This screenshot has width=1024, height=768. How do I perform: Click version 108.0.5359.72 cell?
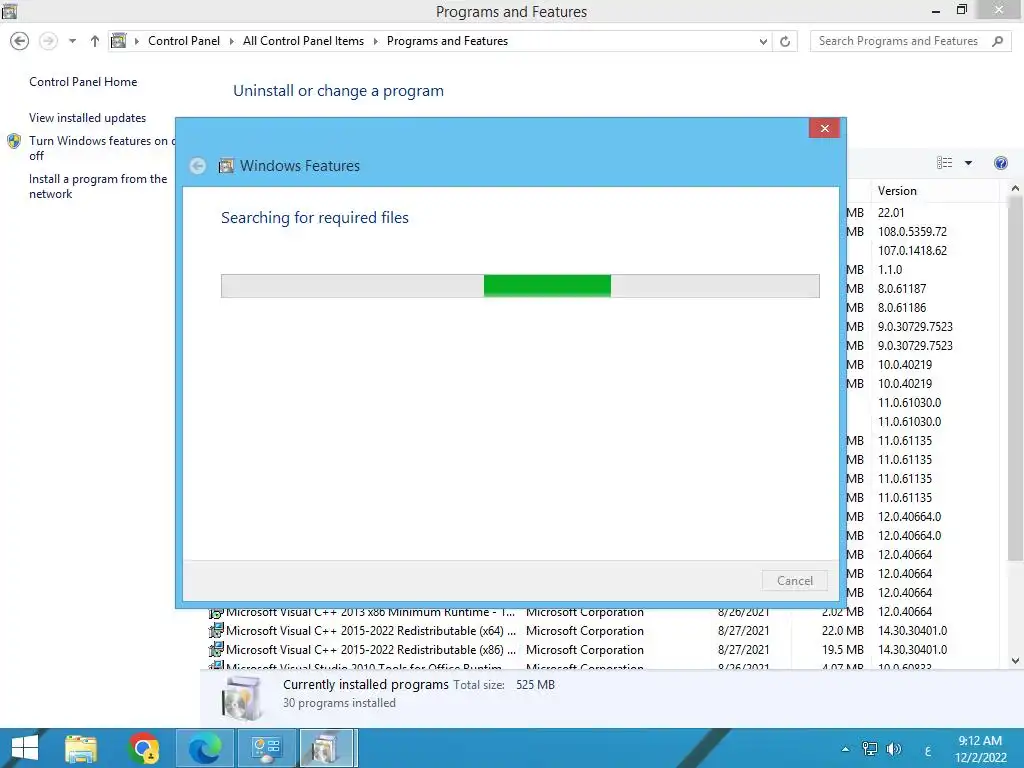coord(912,232)
